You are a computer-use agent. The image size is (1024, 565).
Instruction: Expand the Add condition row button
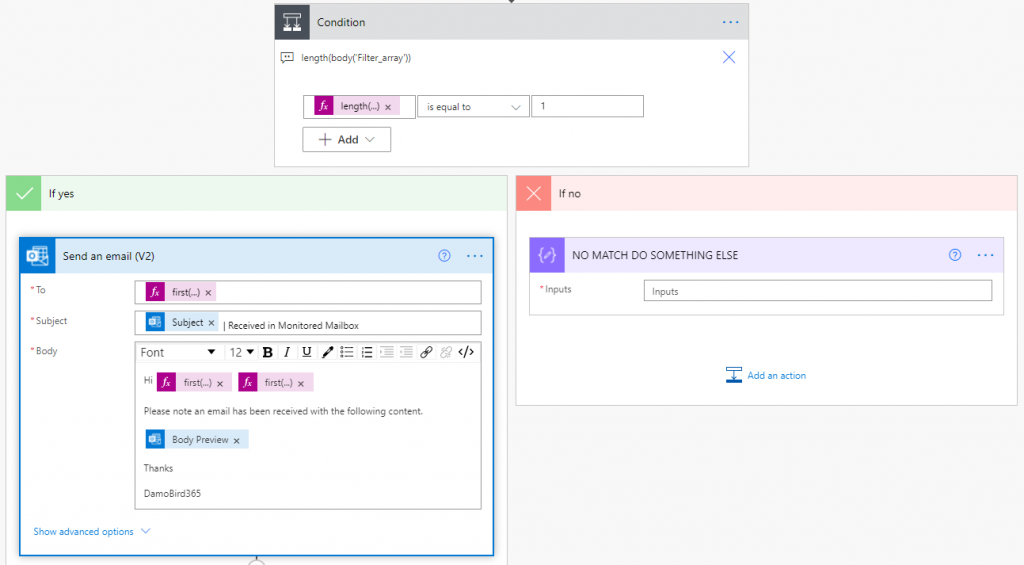coord(346,140)
